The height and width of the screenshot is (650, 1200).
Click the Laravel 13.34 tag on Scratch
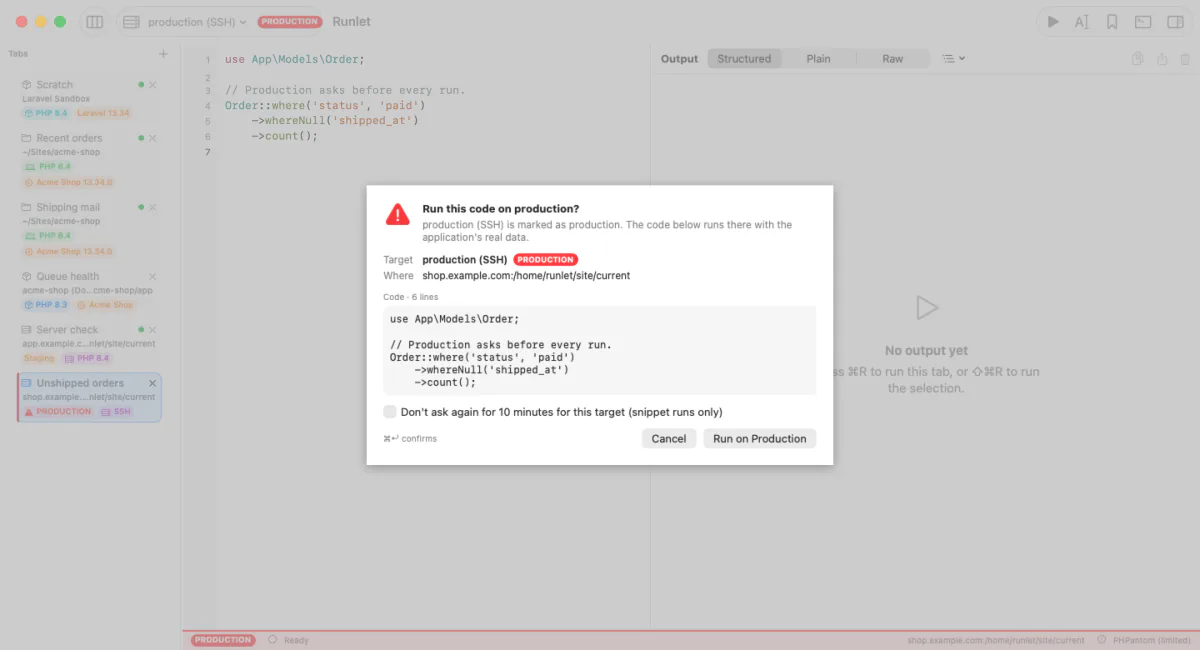tap(103, 113)
